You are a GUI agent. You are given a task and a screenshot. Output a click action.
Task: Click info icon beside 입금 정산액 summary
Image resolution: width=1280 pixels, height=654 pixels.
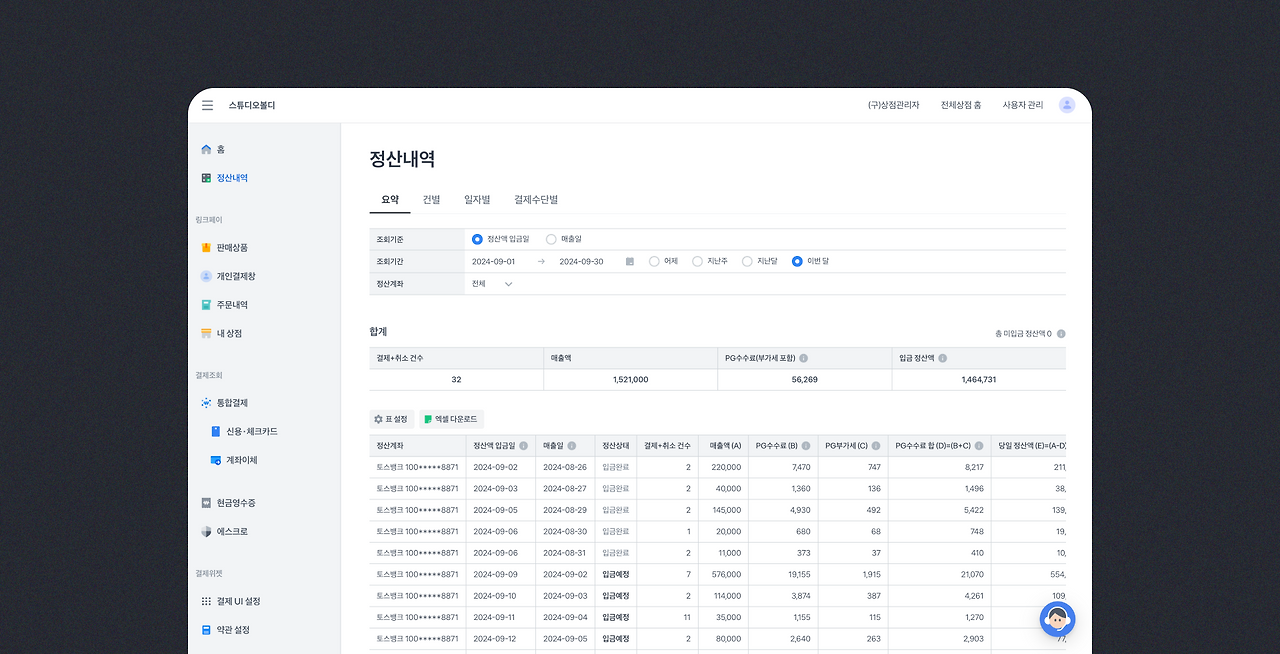[x=943, y=358]
